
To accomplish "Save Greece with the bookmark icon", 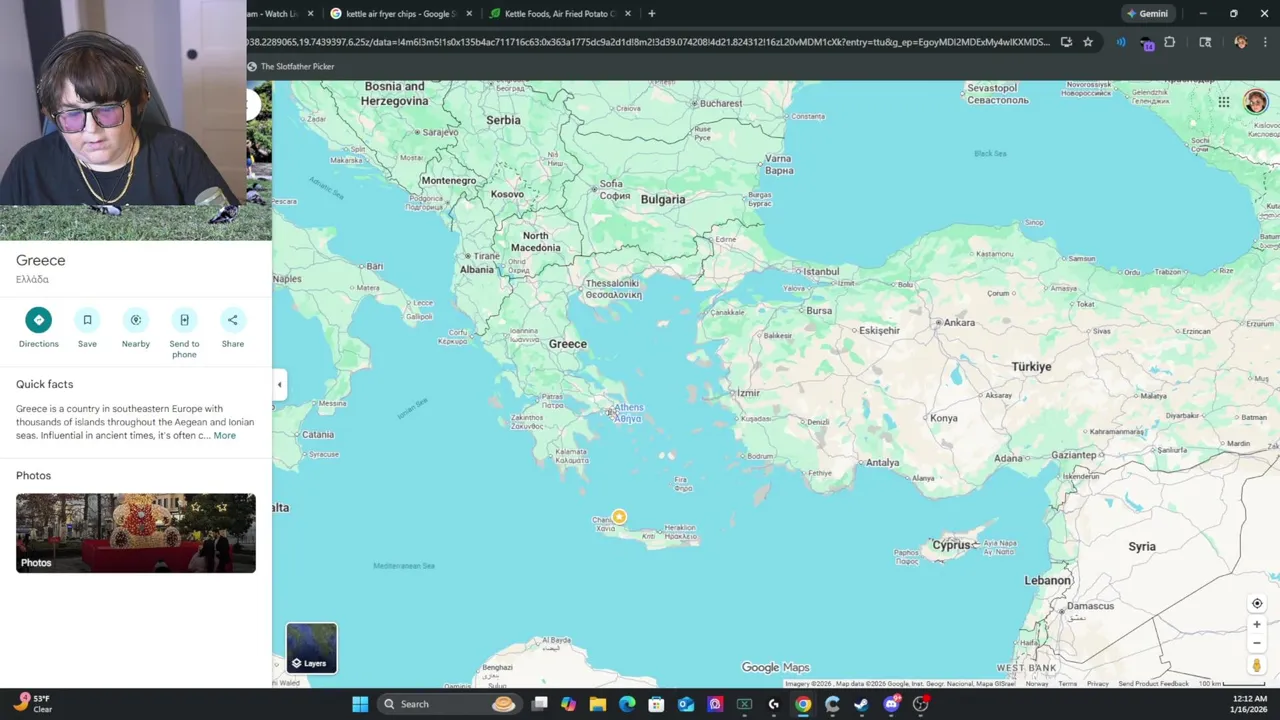I will click(87, 320).
